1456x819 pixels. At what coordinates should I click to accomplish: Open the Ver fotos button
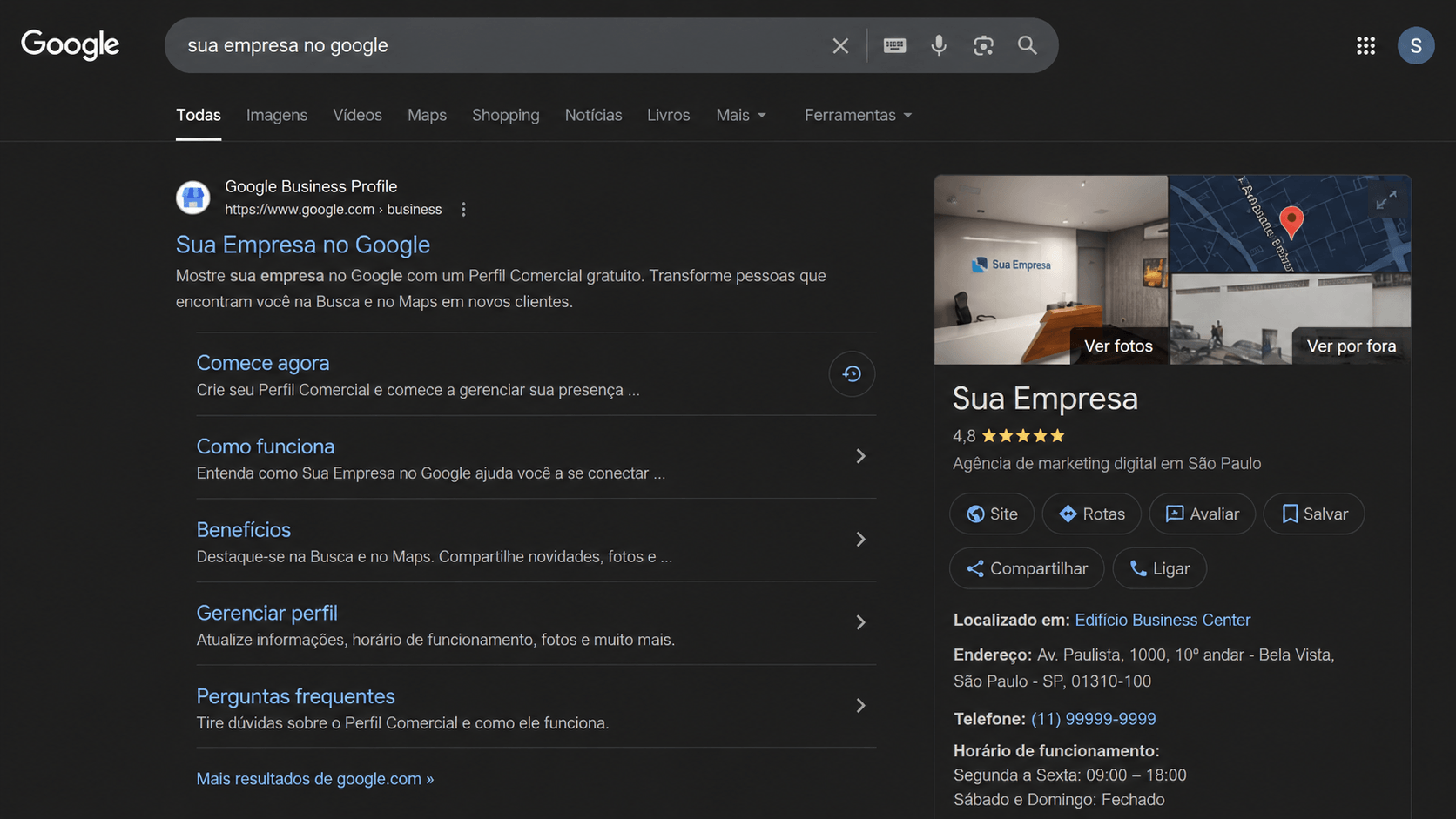1119,346
